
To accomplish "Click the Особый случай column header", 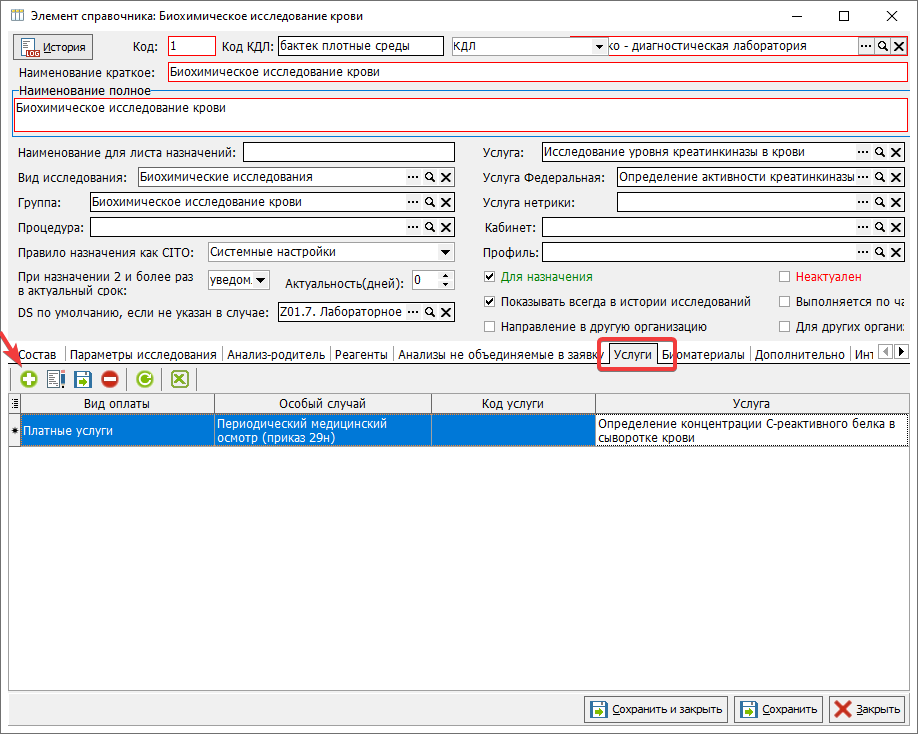I will [x=323, y=403].
